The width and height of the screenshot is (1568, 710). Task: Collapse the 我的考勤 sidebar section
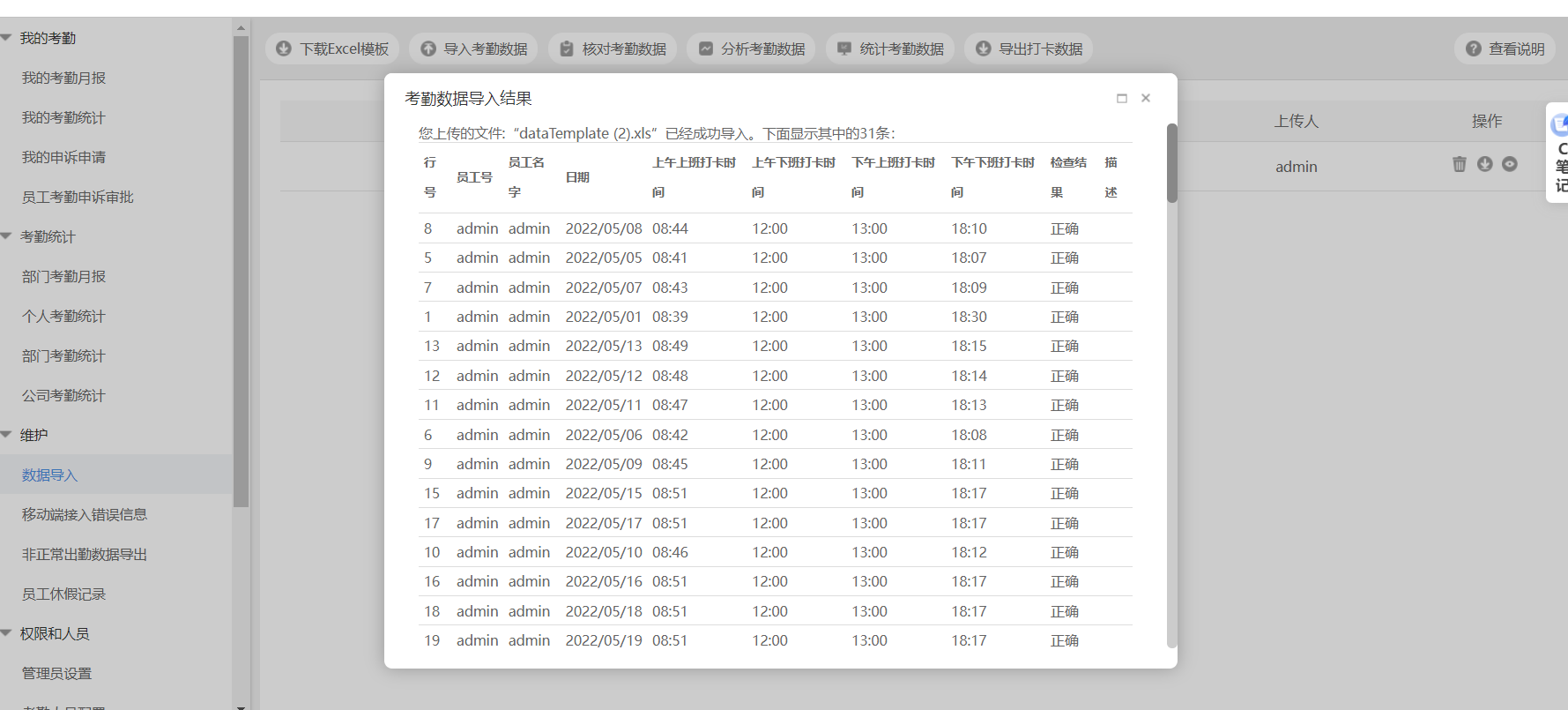pyautogui.click(x=7, y=38)
